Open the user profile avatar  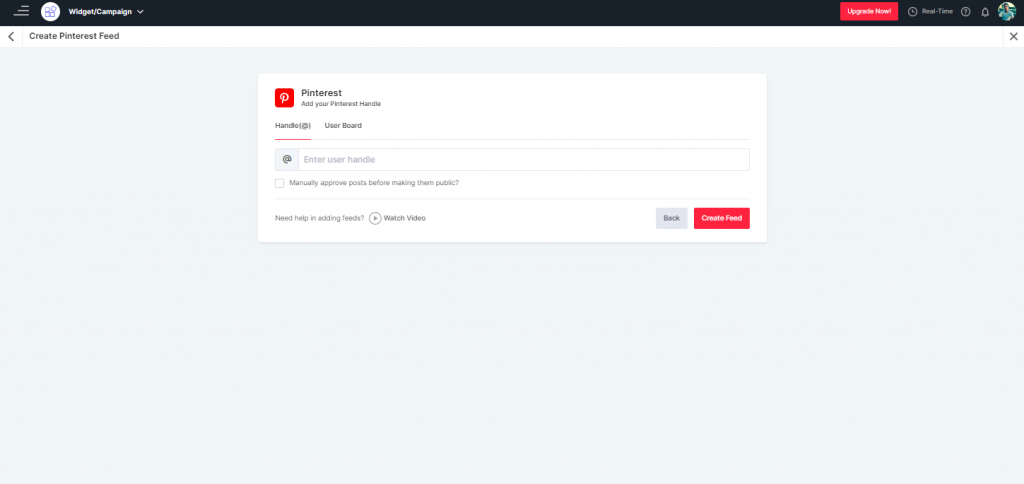[1007, 11]
